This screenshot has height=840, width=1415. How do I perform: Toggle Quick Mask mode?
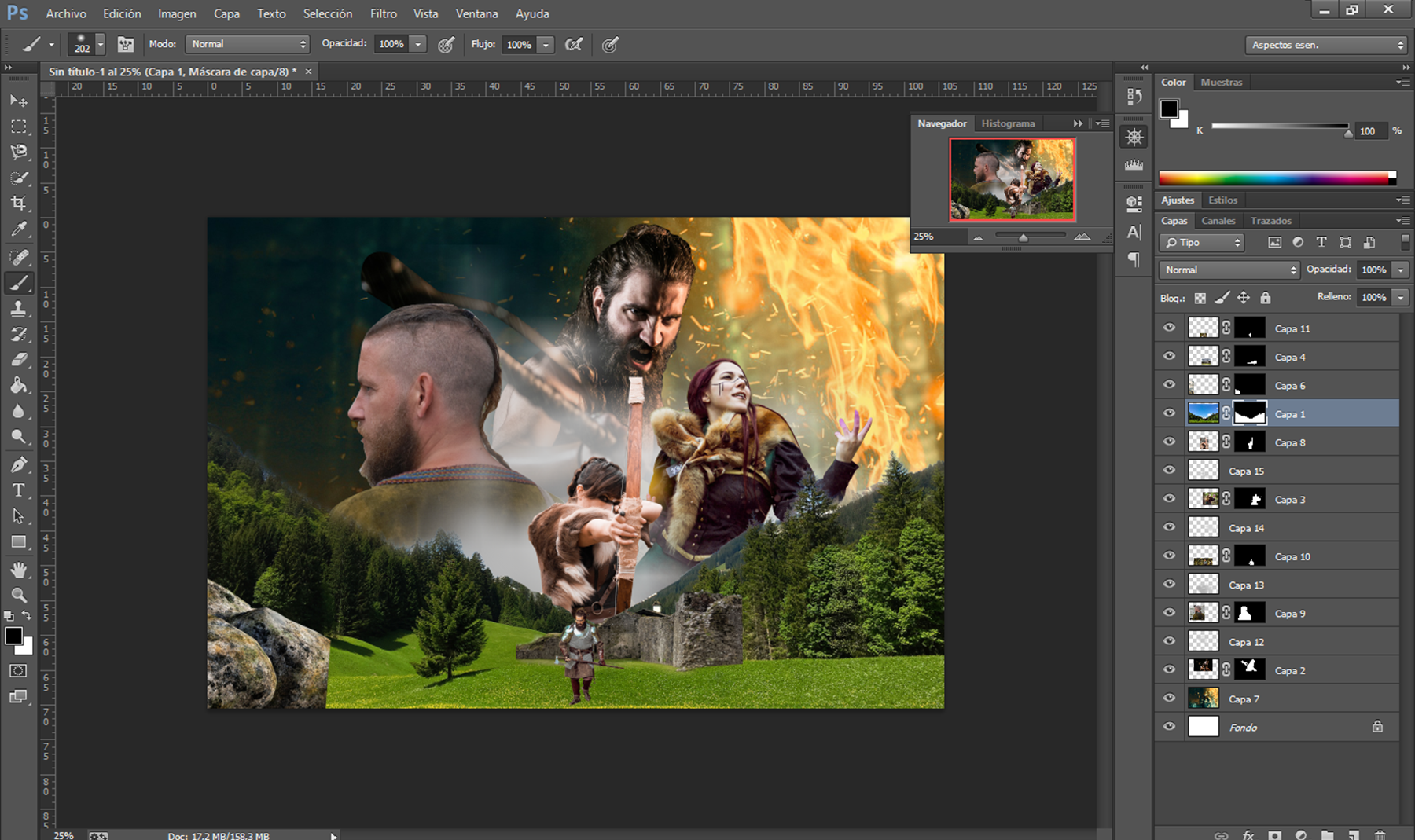[19, 671]
